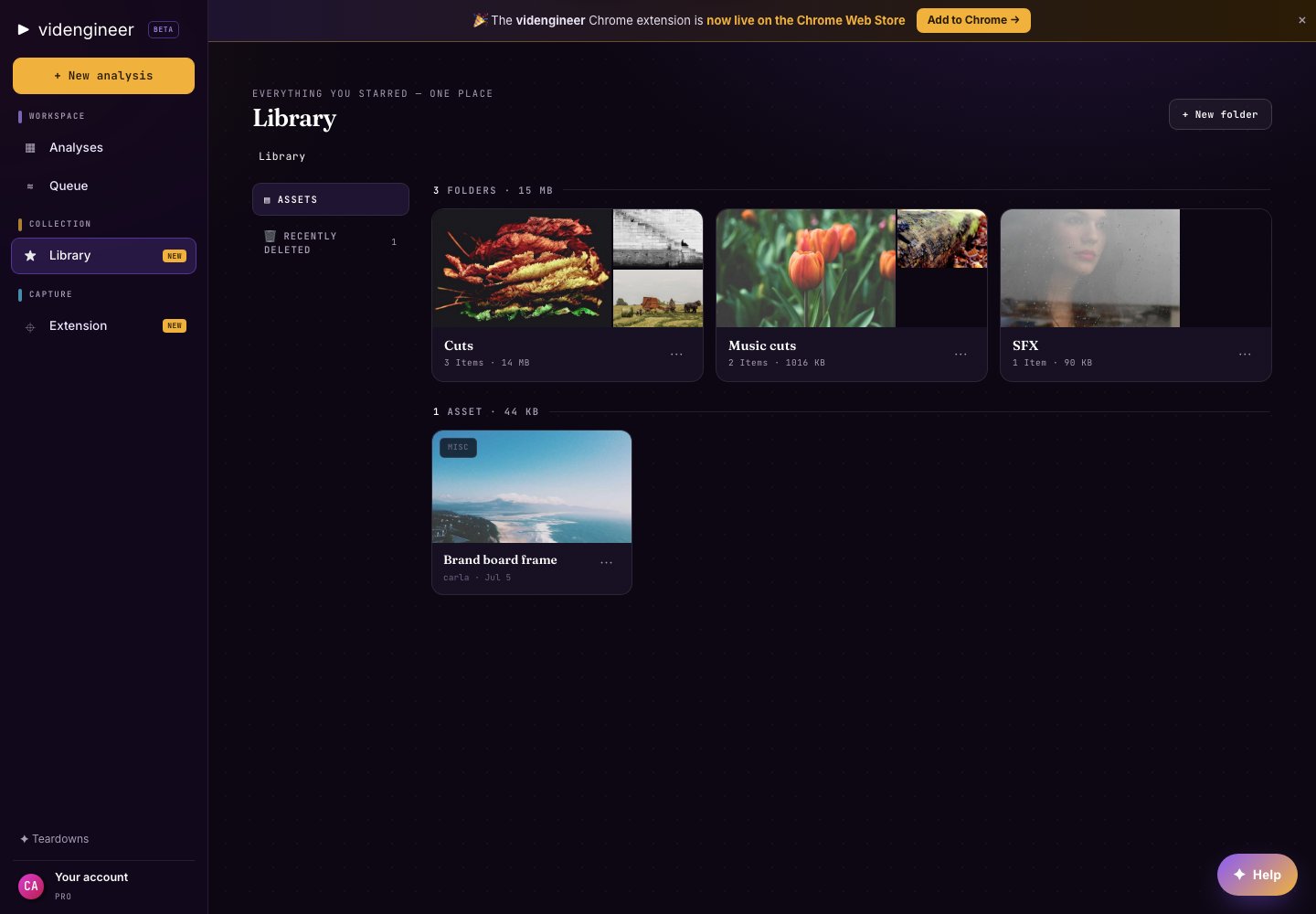Open Your account settings
The width and height of the screenshot is (1316, 914).
91,877
